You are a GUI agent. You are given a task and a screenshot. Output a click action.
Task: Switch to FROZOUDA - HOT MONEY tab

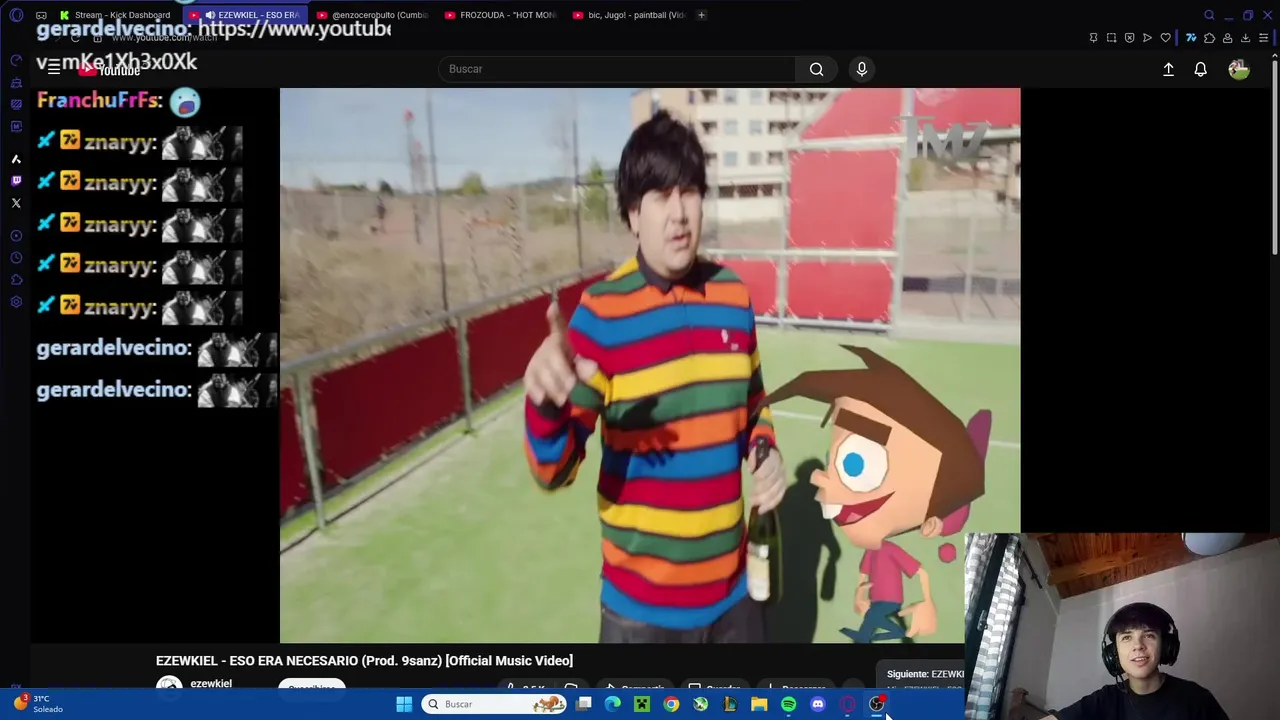pos(501,15)
